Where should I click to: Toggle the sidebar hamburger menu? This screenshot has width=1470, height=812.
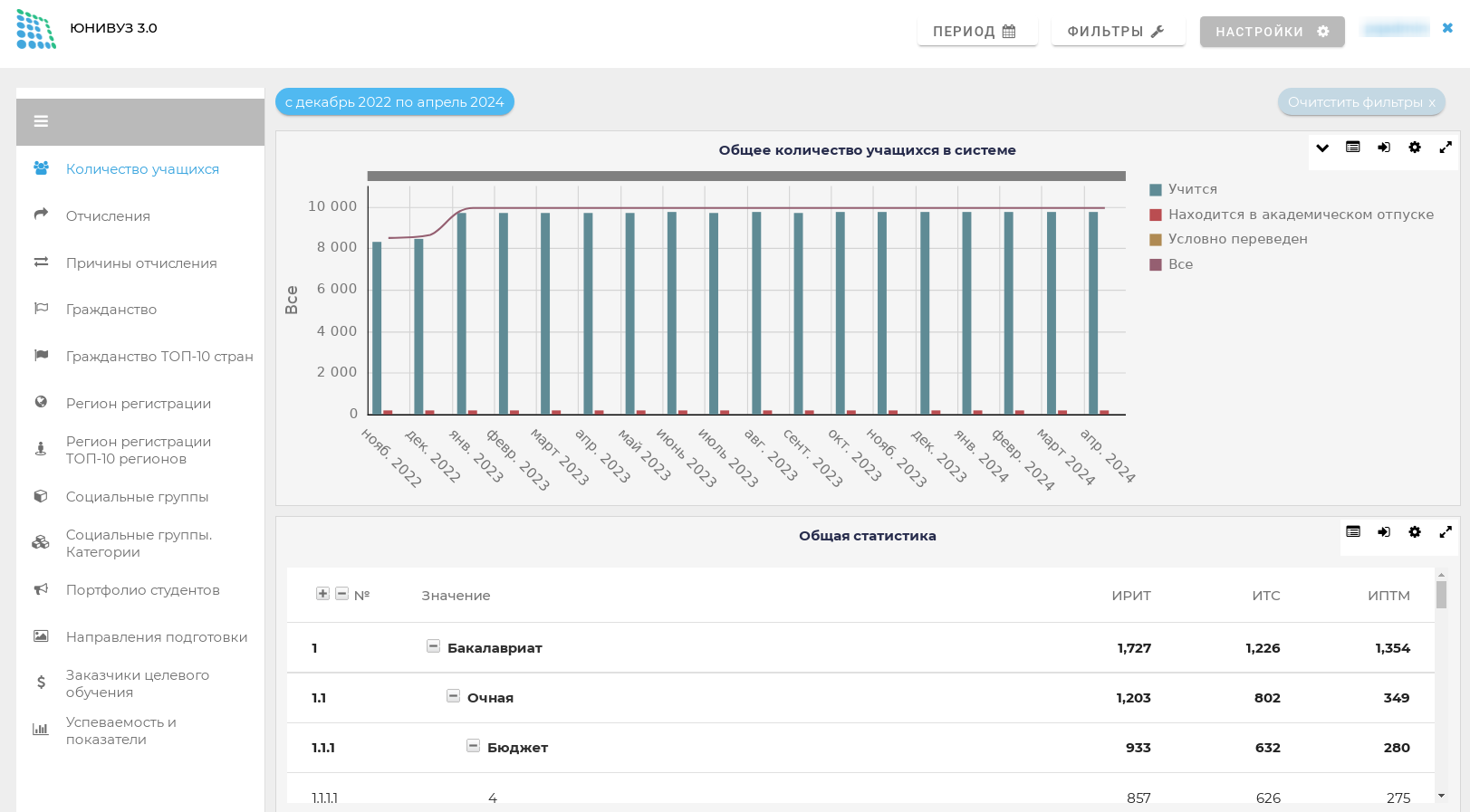(x=41, y=121)
